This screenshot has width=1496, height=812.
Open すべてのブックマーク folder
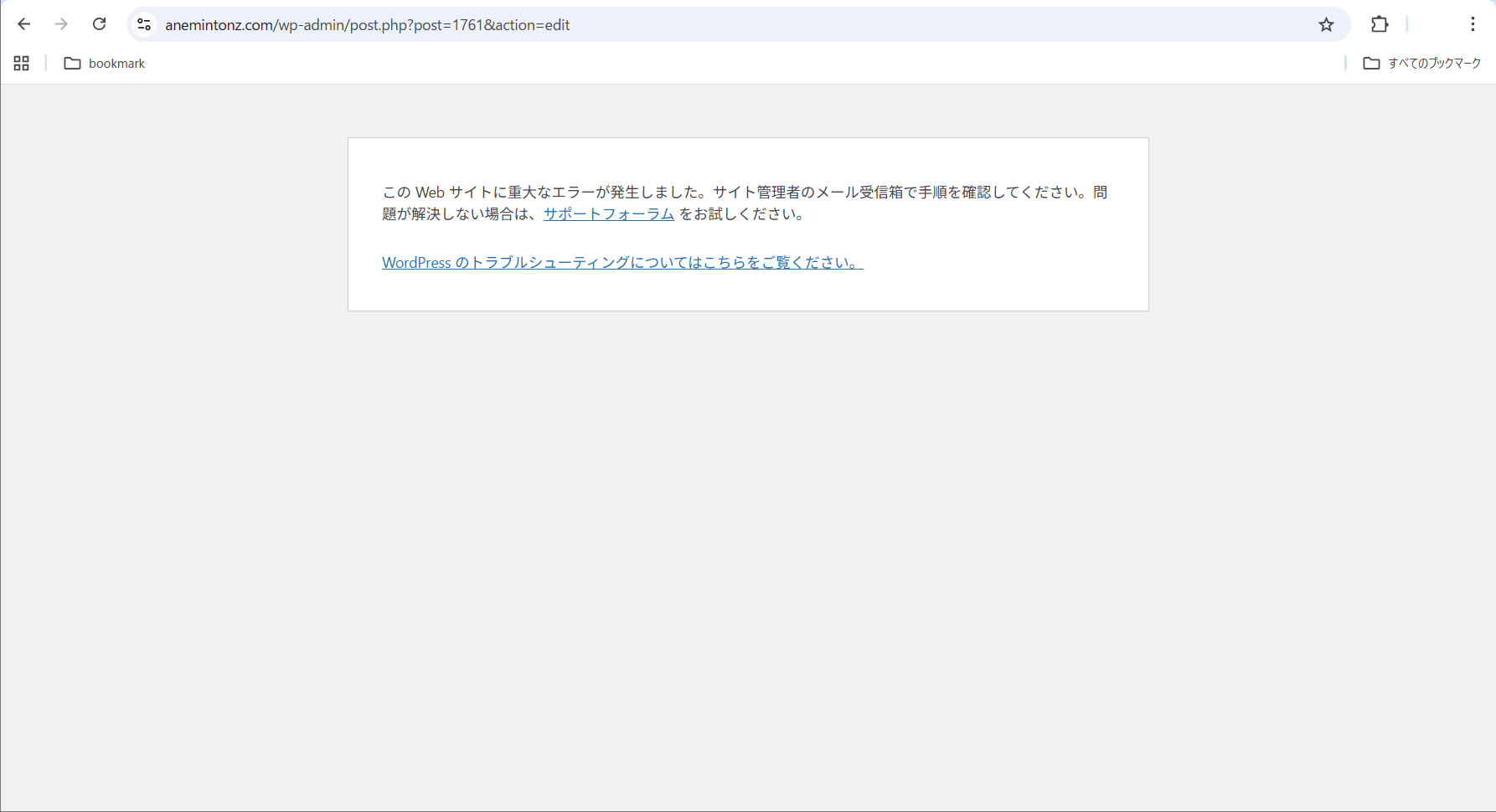coord(1422,64)
